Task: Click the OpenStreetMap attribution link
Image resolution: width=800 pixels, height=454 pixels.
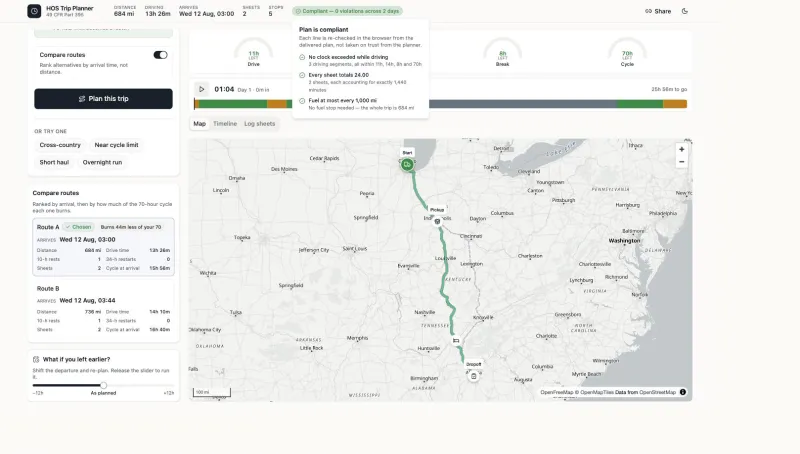Action: (657, 392)
